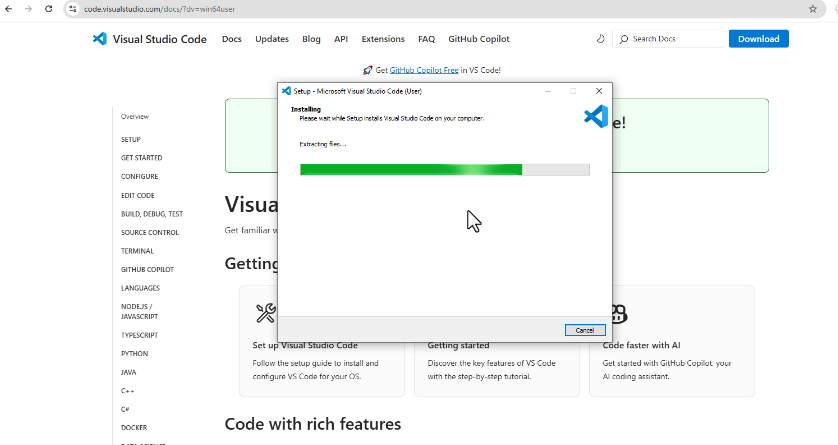Click in the Search Docs field
This screenshot has width=838, height=445.
click(x=668, y=39)
